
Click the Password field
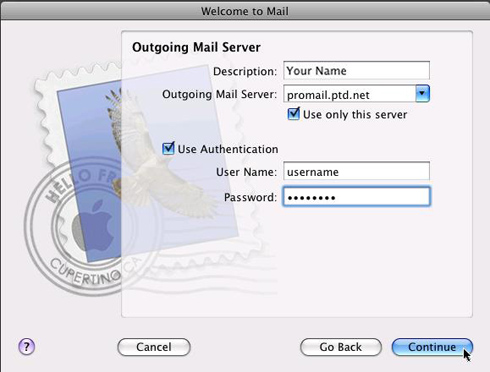pyautogui.click(x=356, y=197)
